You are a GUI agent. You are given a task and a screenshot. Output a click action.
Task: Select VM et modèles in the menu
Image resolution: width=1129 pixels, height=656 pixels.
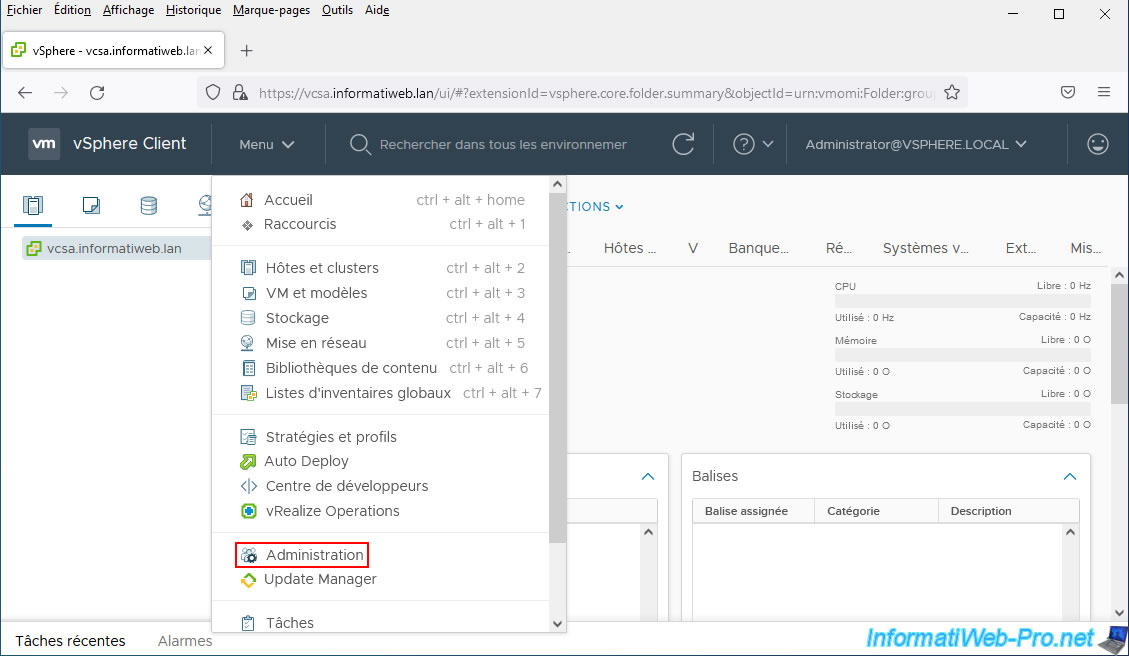pos(316,293)
